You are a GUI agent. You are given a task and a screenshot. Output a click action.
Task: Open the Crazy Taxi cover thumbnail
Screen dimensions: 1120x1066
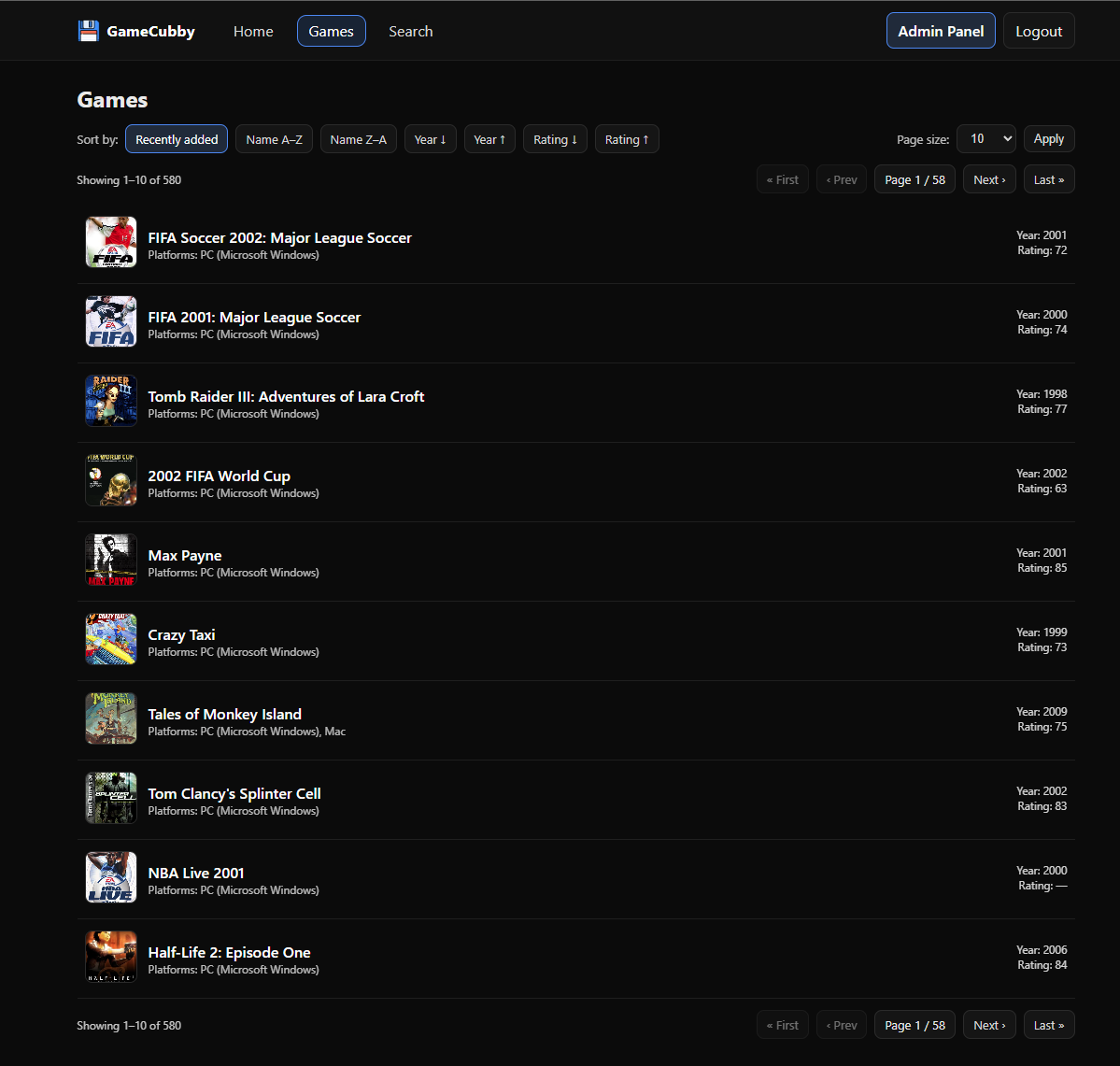[x=111, y=639]
